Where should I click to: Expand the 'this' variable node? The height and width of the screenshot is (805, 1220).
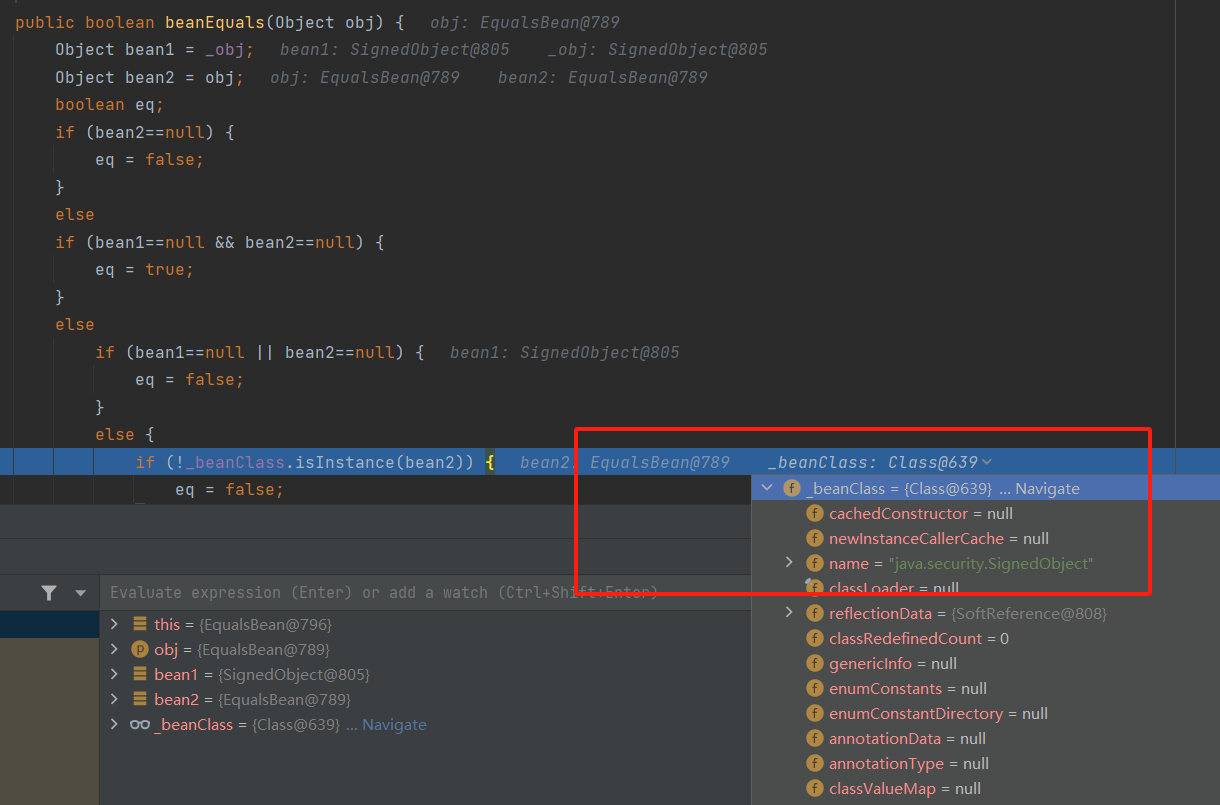[114, 624]
